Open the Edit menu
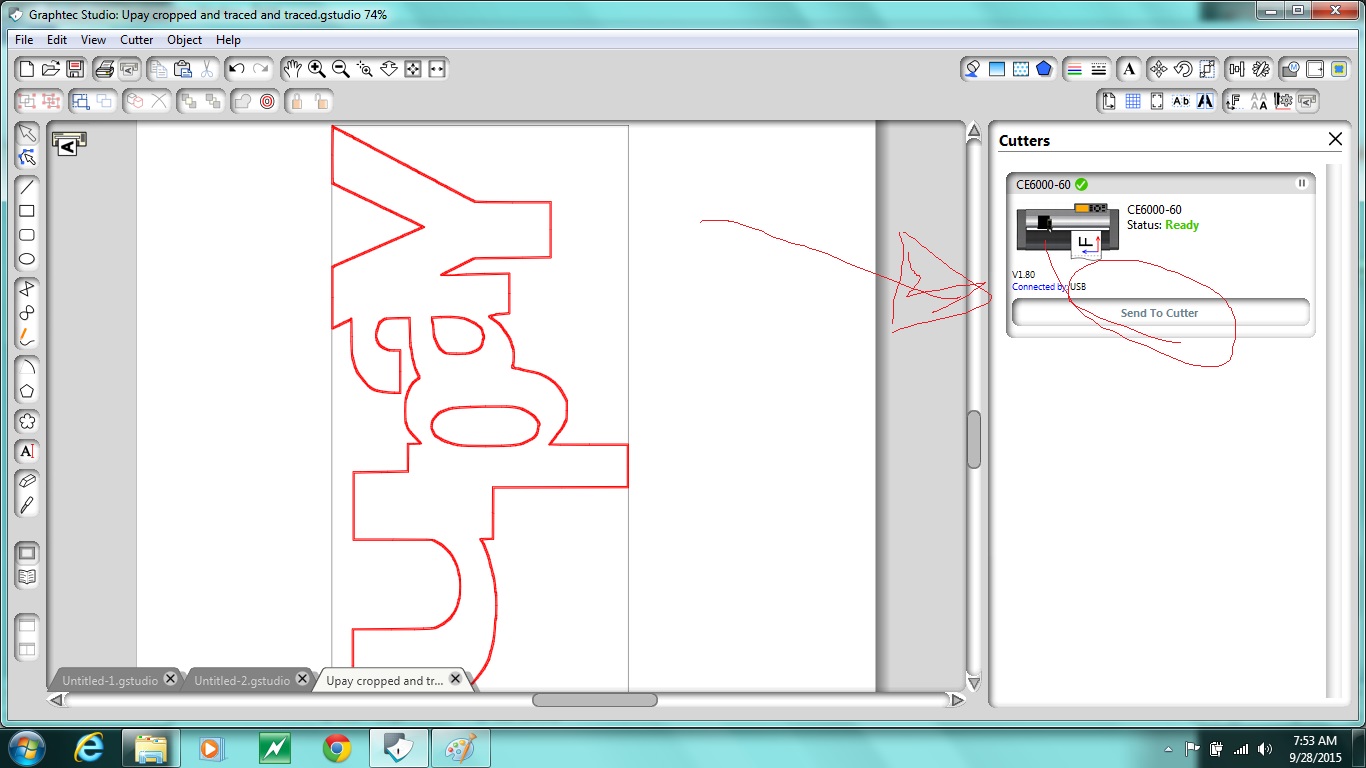The height and width of the screenshot is (768, 1366). point(57,40)
